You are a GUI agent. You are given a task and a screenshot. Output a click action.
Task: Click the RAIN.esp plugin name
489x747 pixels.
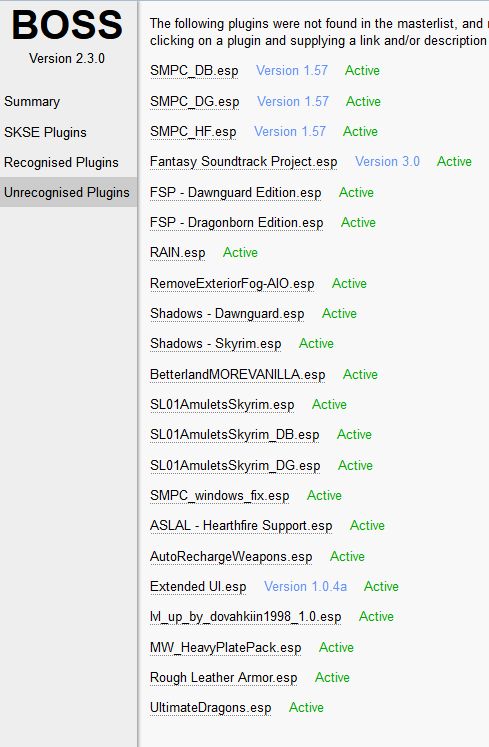pos(177,252)
